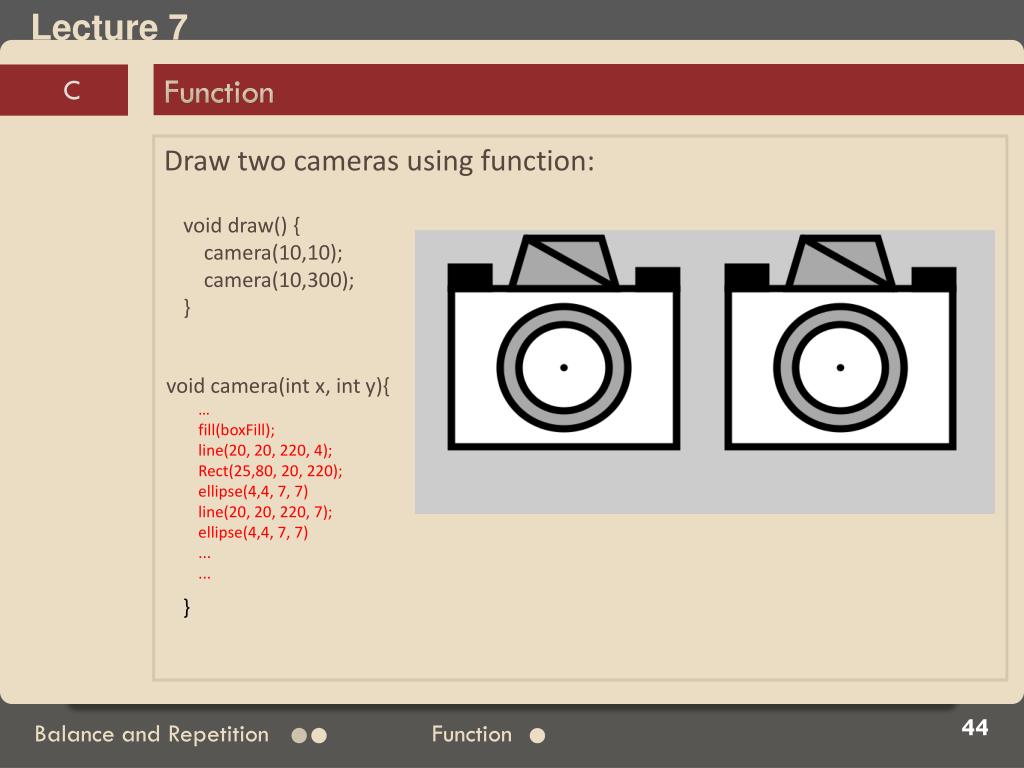This screenshot has width=1024, height=768.
Task: Click the left camera drawing
Action: coord(564,343)
